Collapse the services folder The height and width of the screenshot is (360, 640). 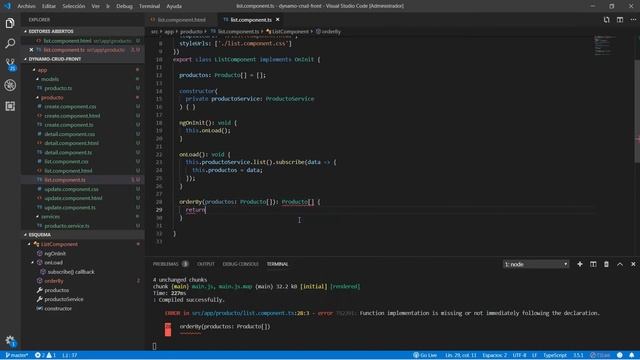[x=38, y=216]
